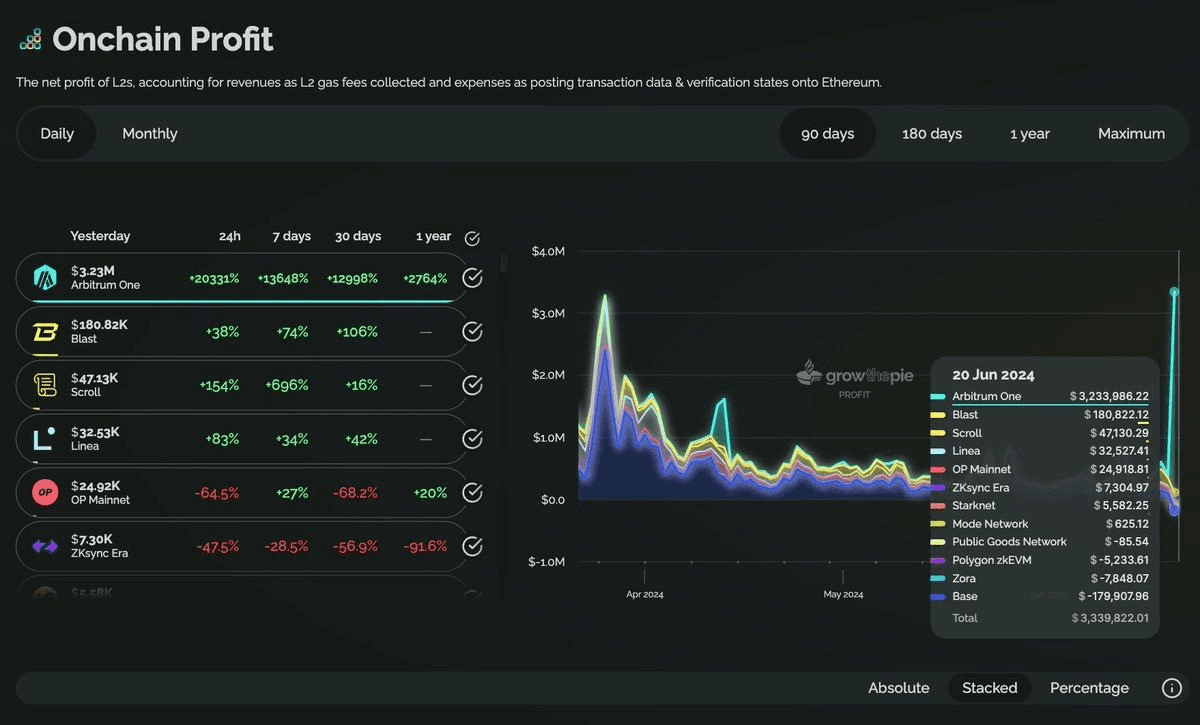
Task: Select the 180 days timeframe
Action: pyautogui.click(x=931, y=134)
